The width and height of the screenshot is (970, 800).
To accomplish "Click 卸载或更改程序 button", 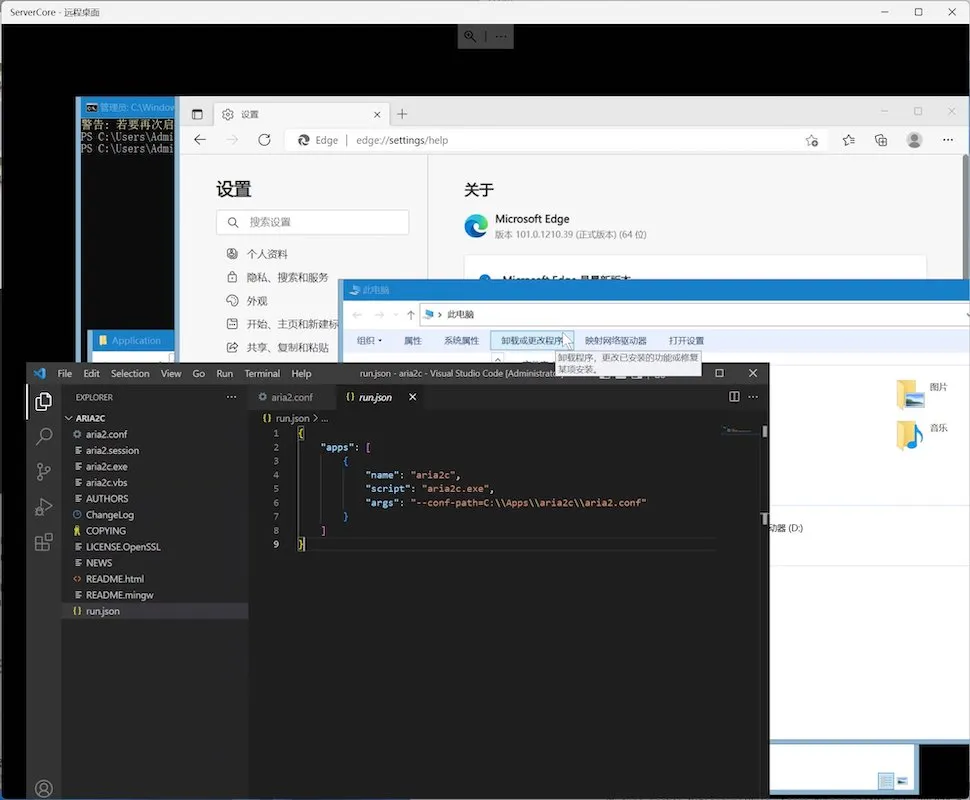I will [x=531, y=341].
